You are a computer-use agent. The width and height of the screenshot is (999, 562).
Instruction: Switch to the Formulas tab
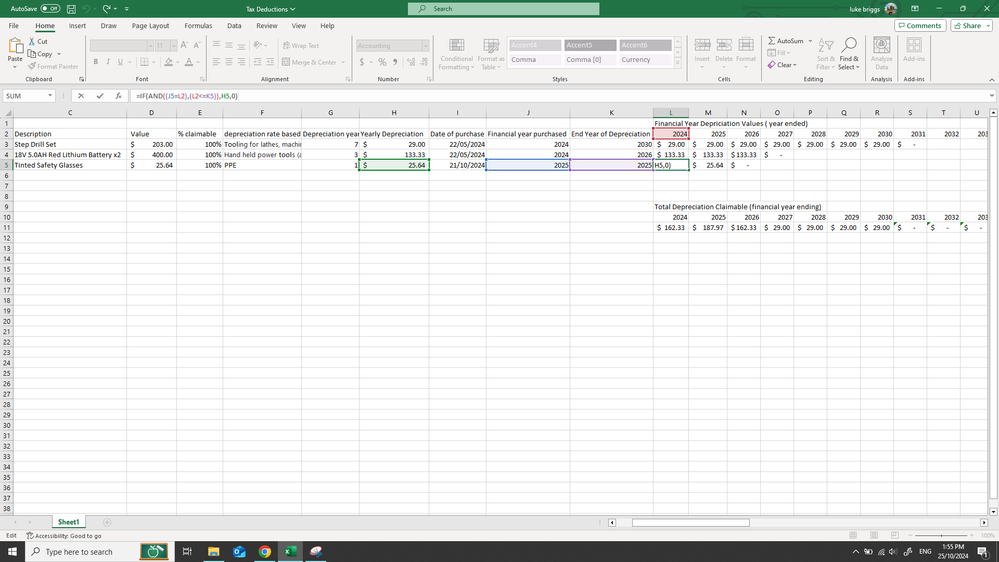pos(198,25)
